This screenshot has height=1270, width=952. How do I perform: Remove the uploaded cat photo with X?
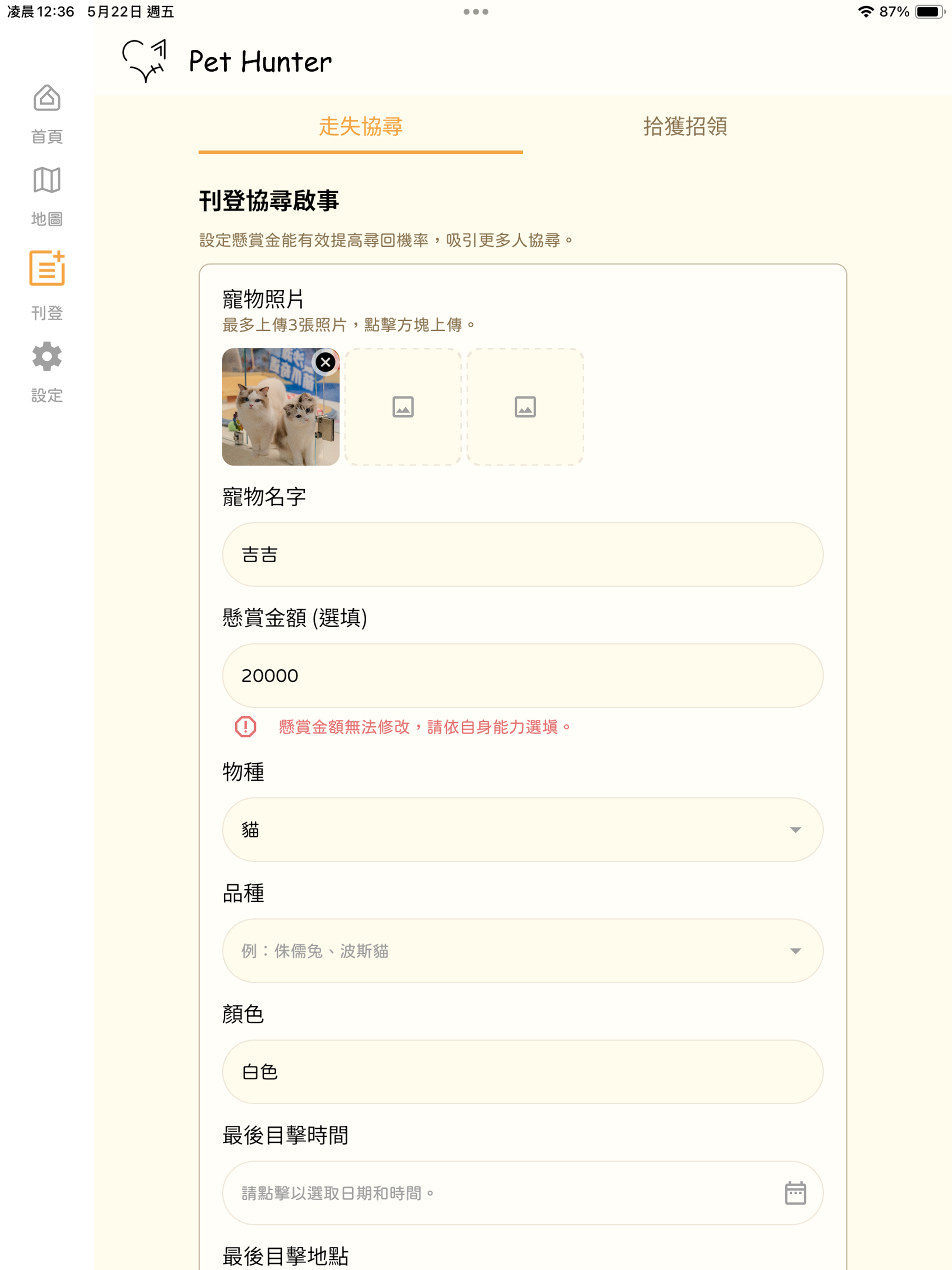pyautogui.click(x=325, y=362)
